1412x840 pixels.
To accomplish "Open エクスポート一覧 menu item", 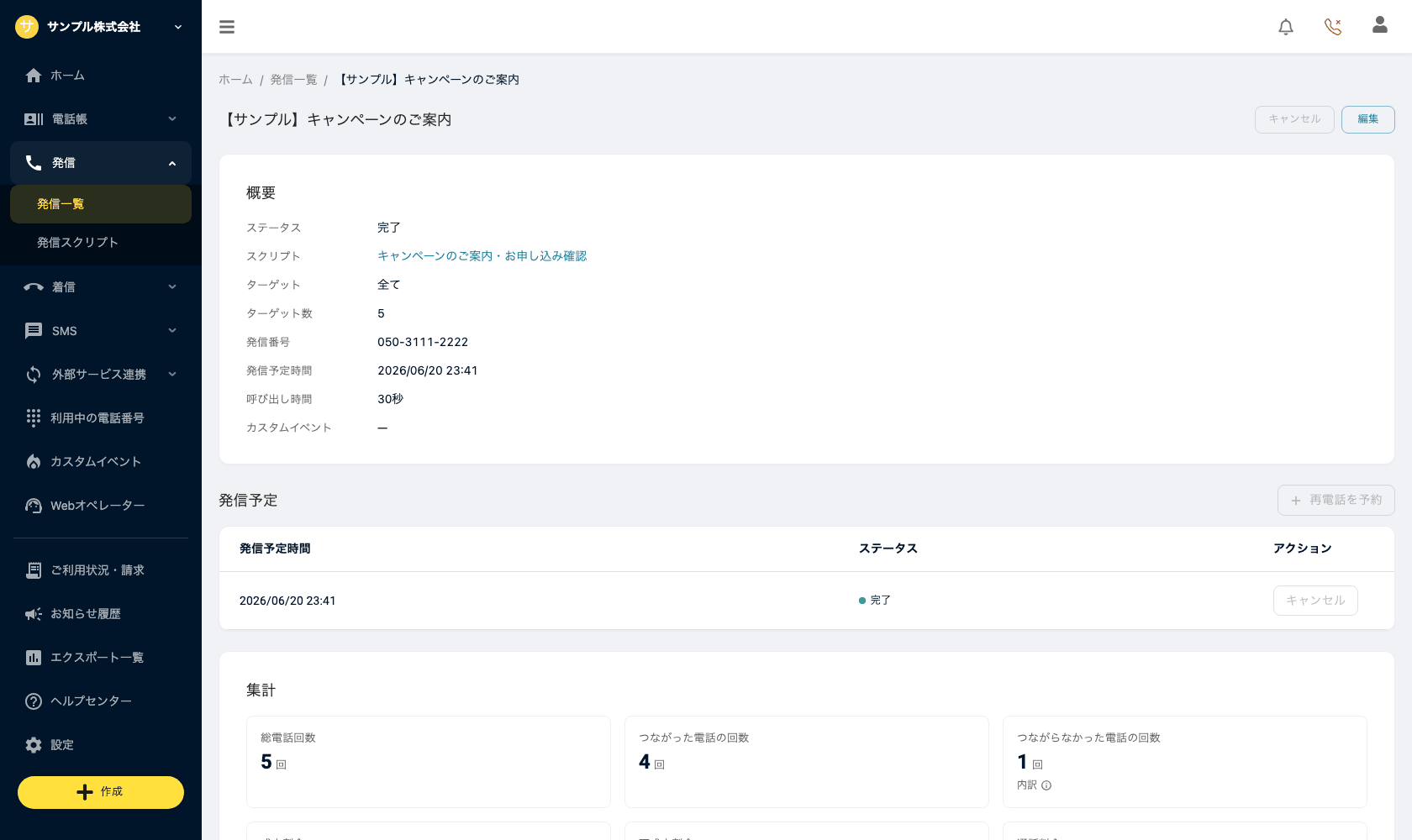I will click(x=101, y=658).
